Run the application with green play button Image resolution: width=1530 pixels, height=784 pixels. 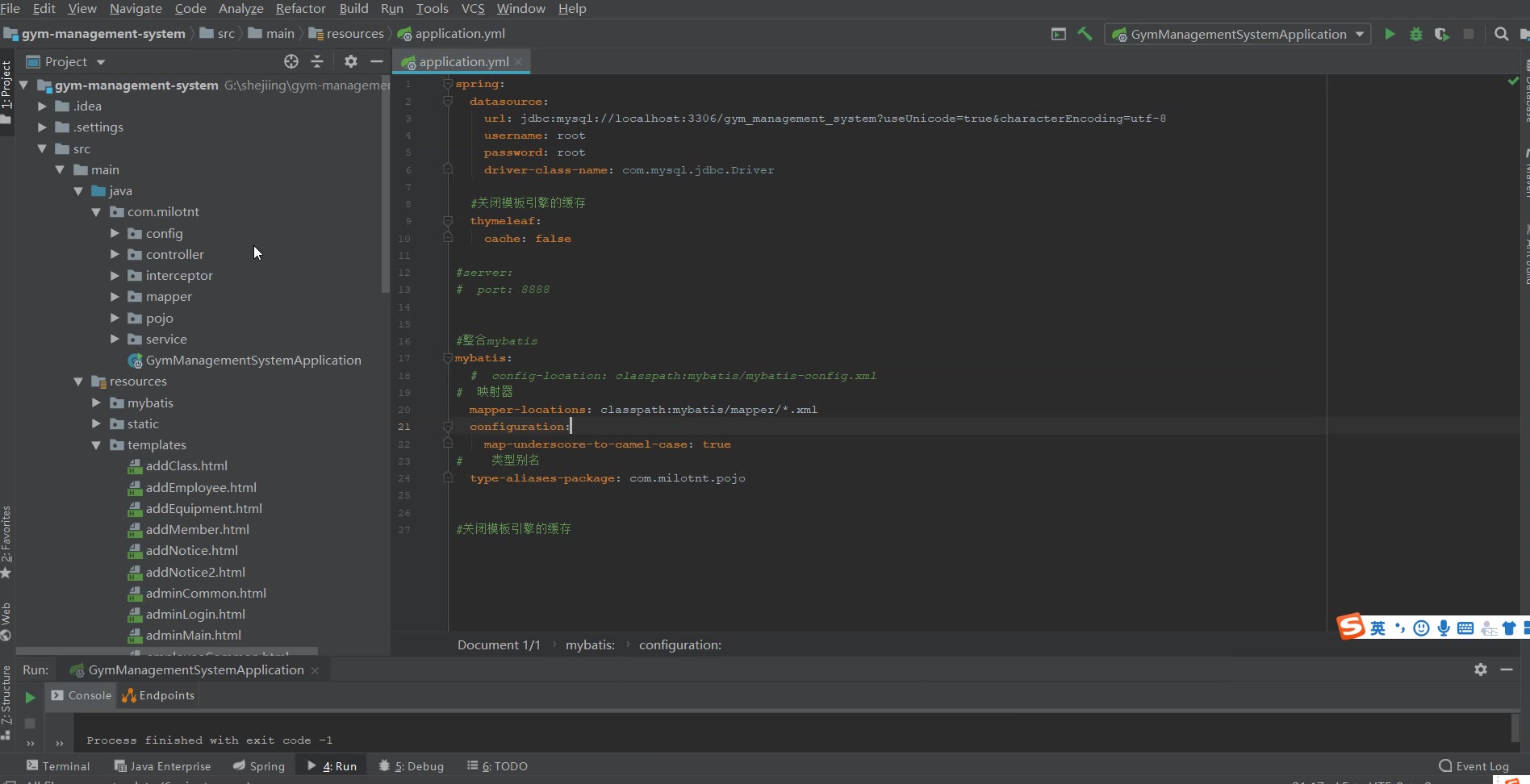(x=1389, y=34)
